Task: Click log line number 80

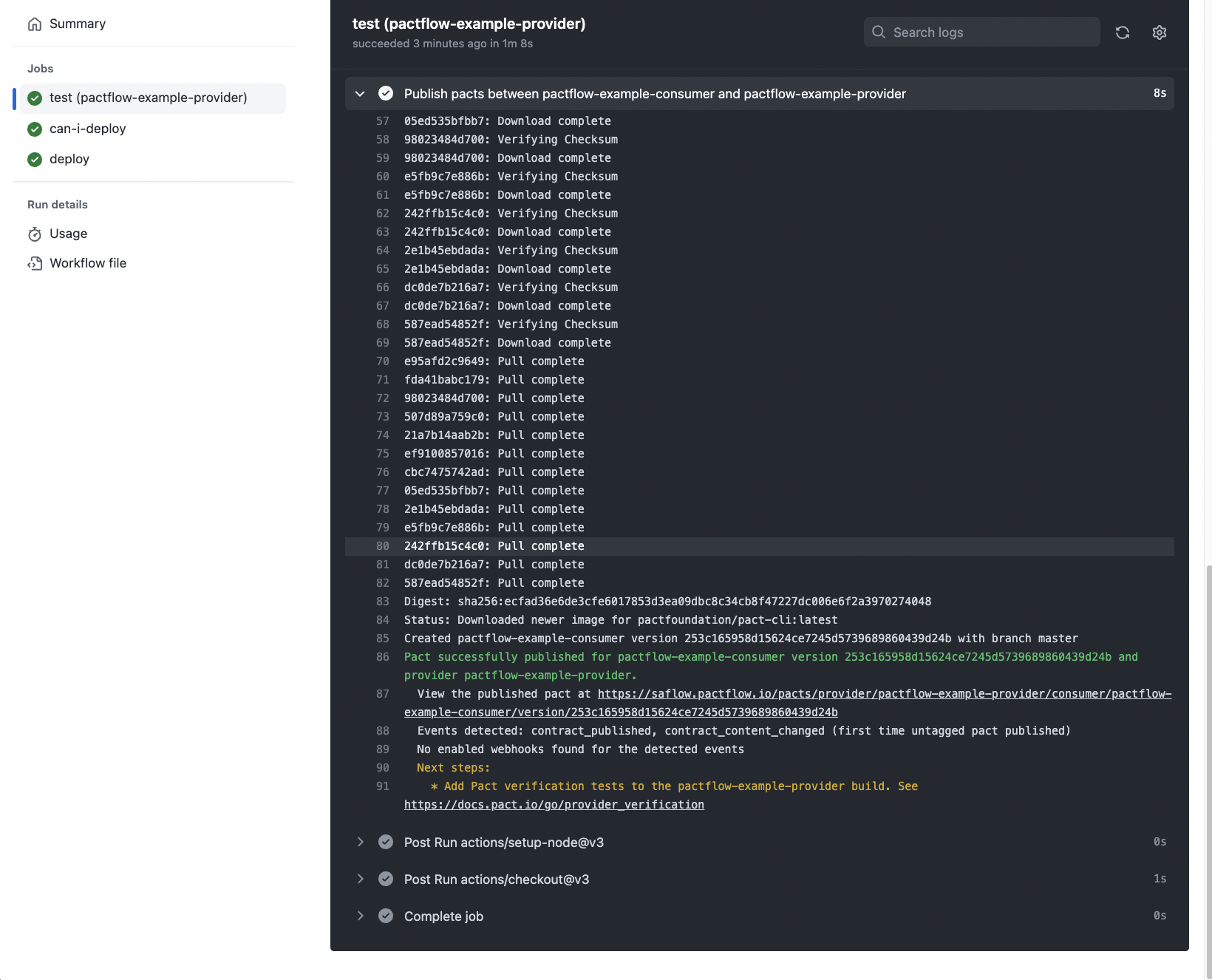Action: pyautogui.click(x=382, y=546)
